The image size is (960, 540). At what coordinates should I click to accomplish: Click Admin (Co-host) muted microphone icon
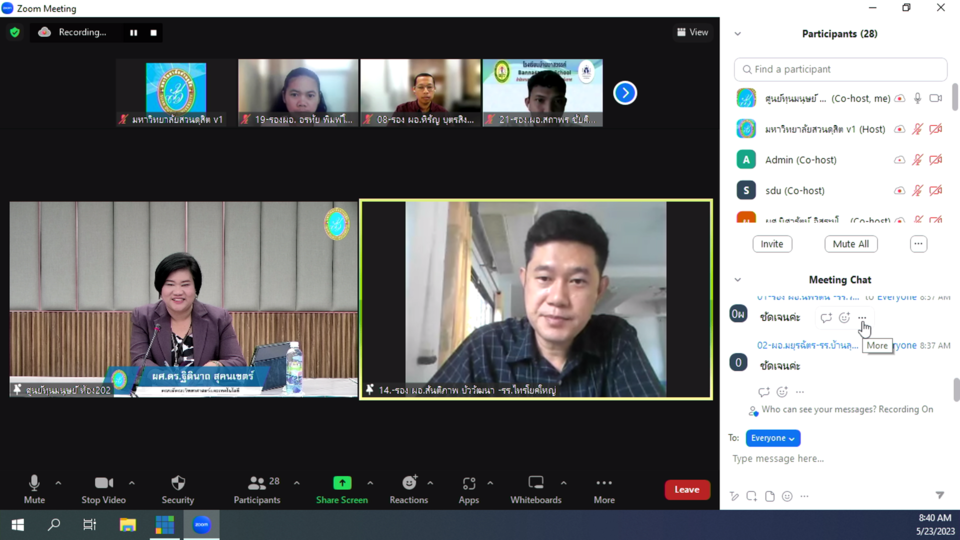[918, 160]
